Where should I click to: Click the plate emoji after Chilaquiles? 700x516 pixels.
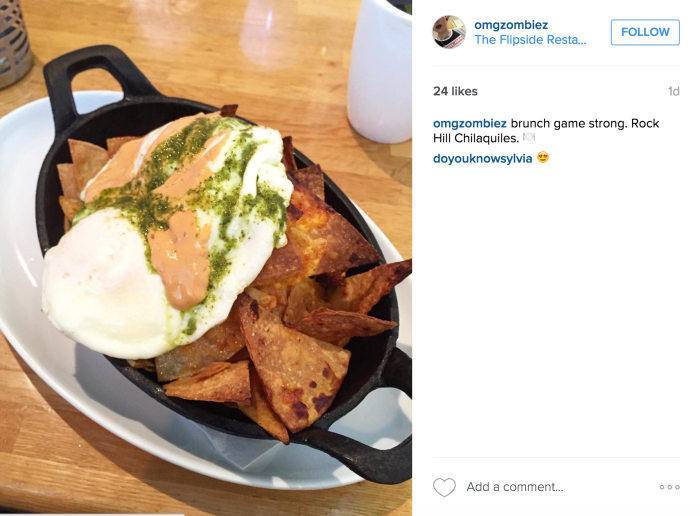pyautogui.click(x=529, y=137)
